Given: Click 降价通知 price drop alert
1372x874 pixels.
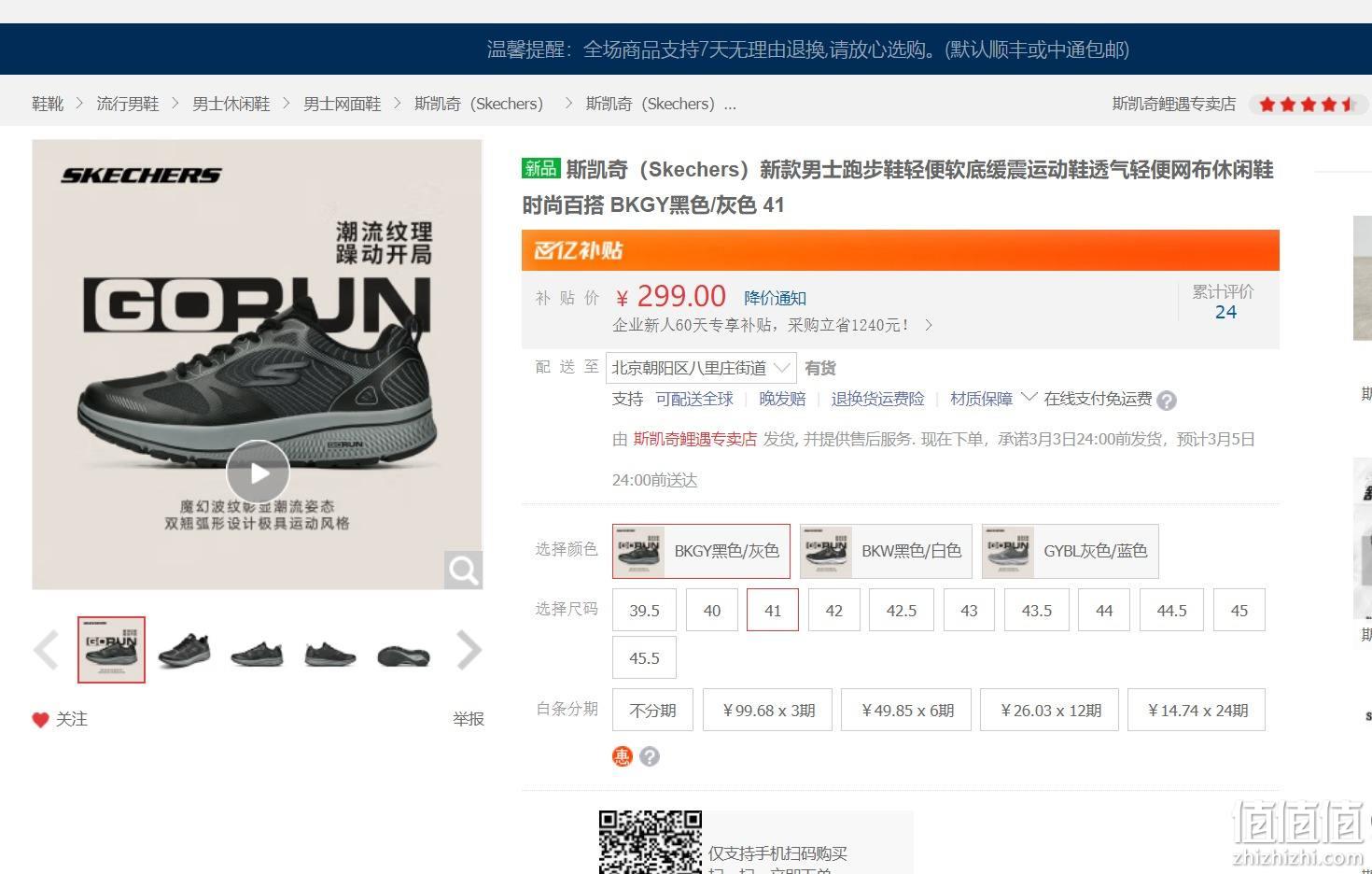Looking at the screenshot, I should (775, 298).
